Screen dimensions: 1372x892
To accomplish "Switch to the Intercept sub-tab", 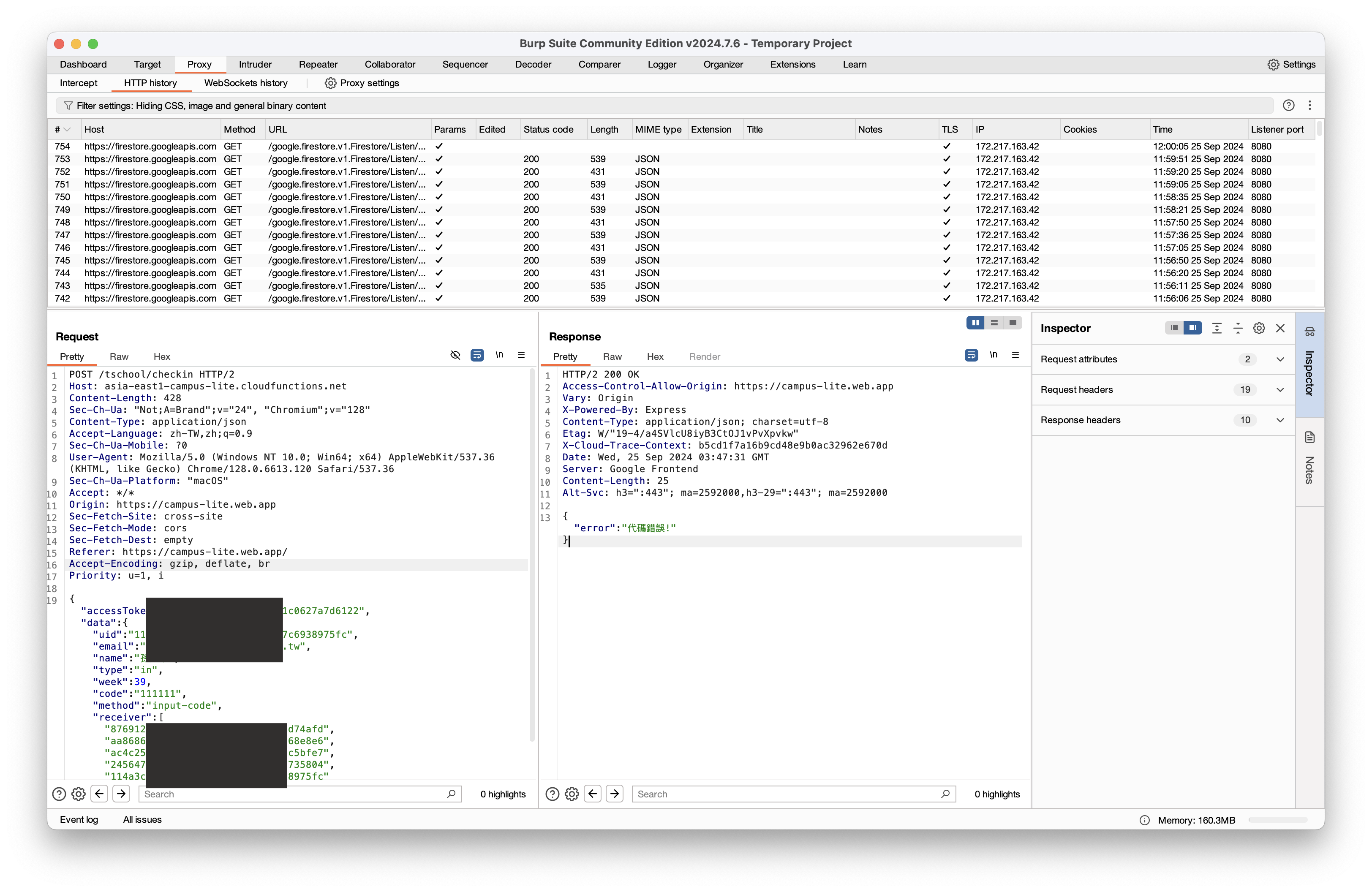I will [x=79, y=83].
